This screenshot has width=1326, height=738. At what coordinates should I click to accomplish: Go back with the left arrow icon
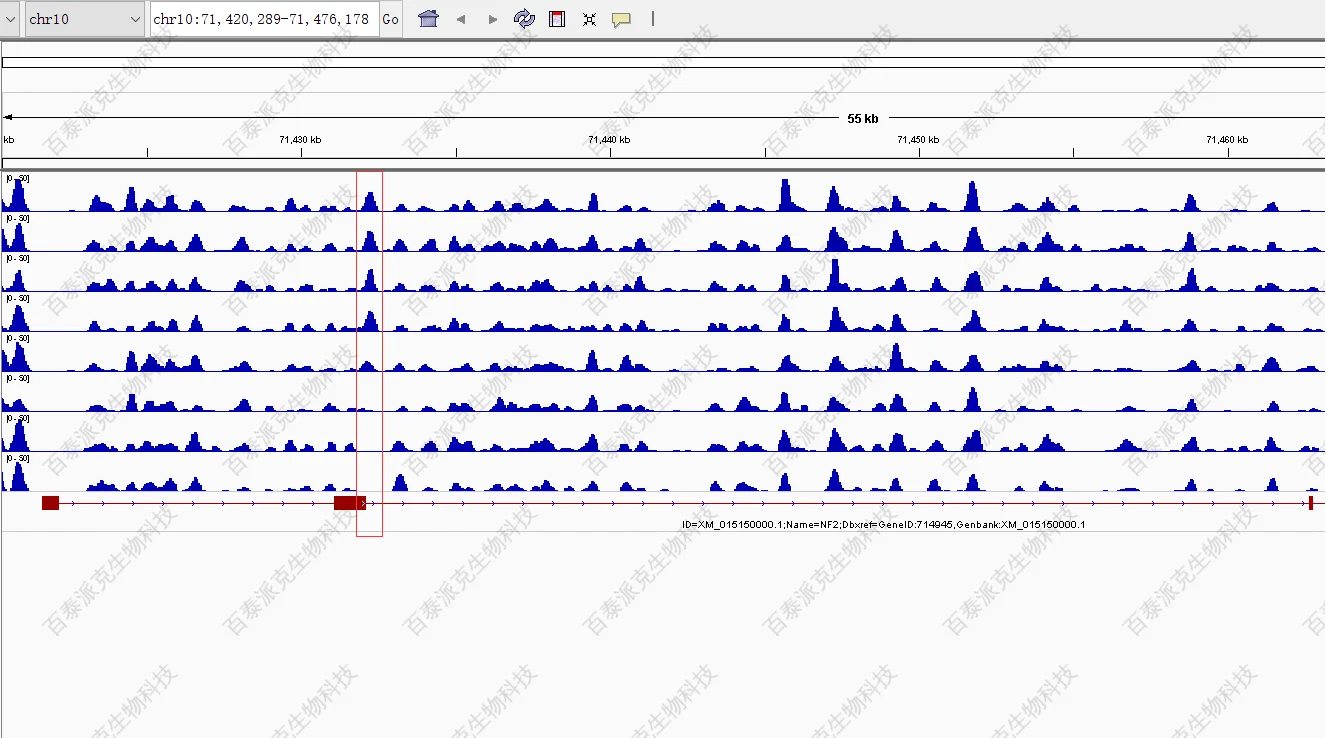(x=461, y=19)
